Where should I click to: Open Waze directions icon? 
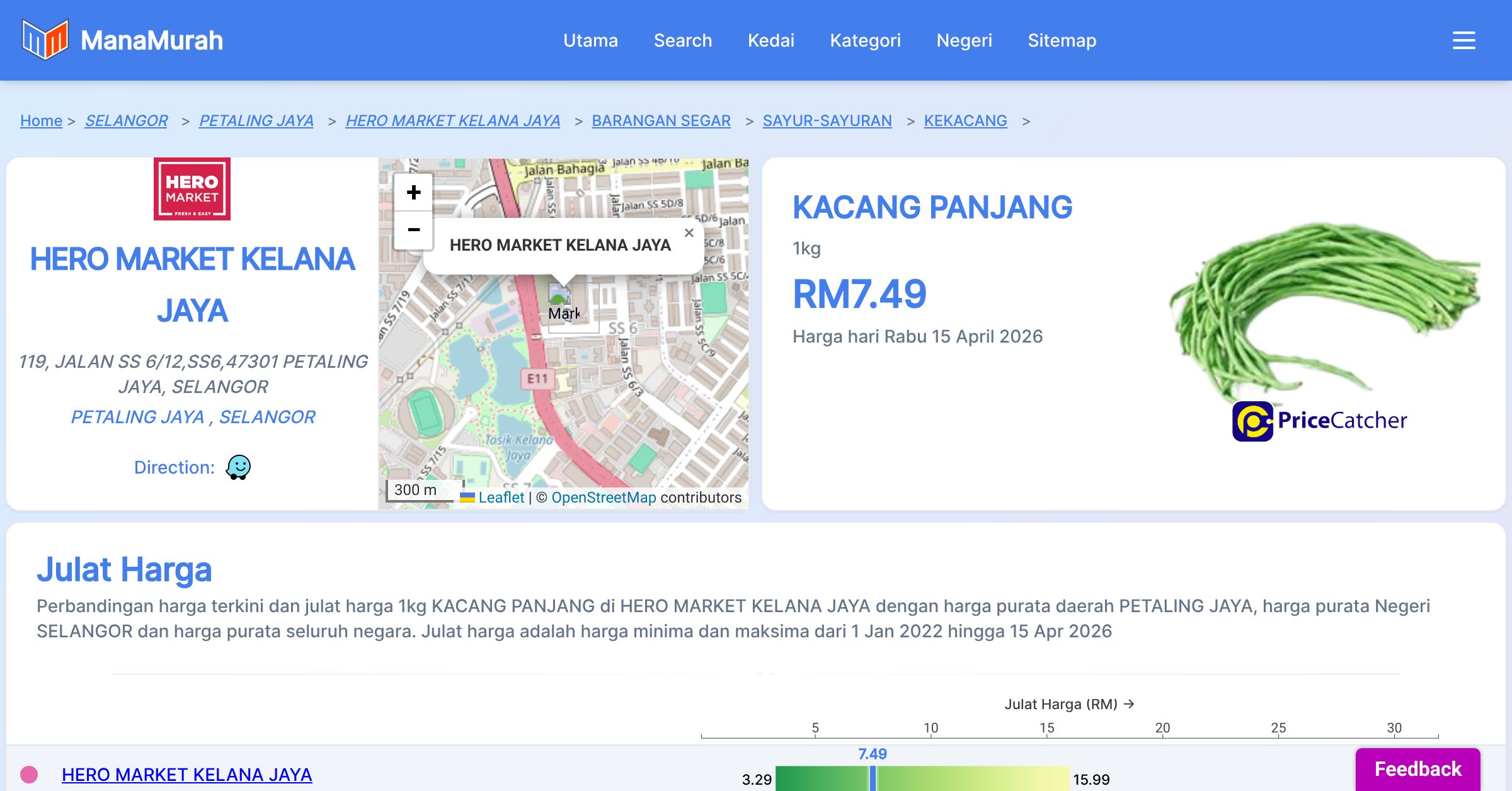238,467
